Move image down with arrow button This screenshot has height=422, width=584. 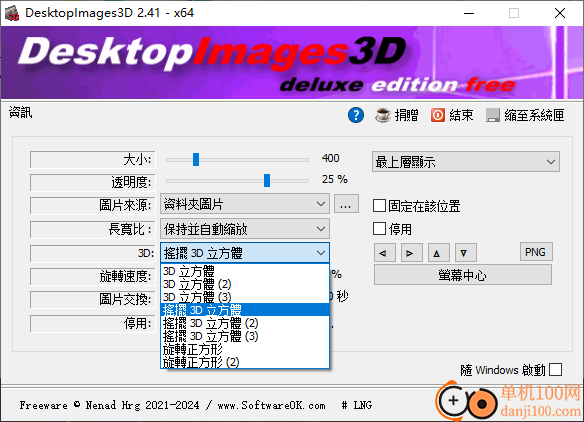click(466, 253)
